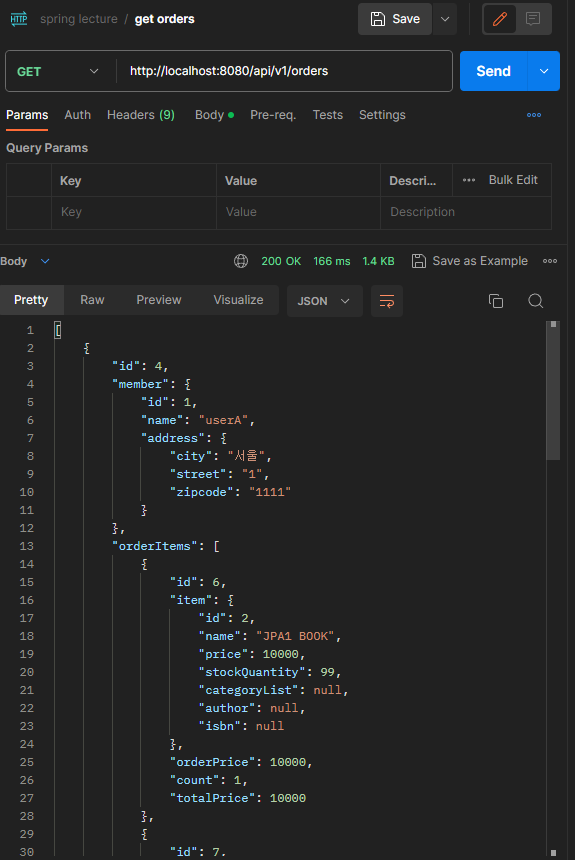The height and width of the screenshot is (860, 575).
Task: Click the 200 OK status text
Action: [x=281, y=261]
